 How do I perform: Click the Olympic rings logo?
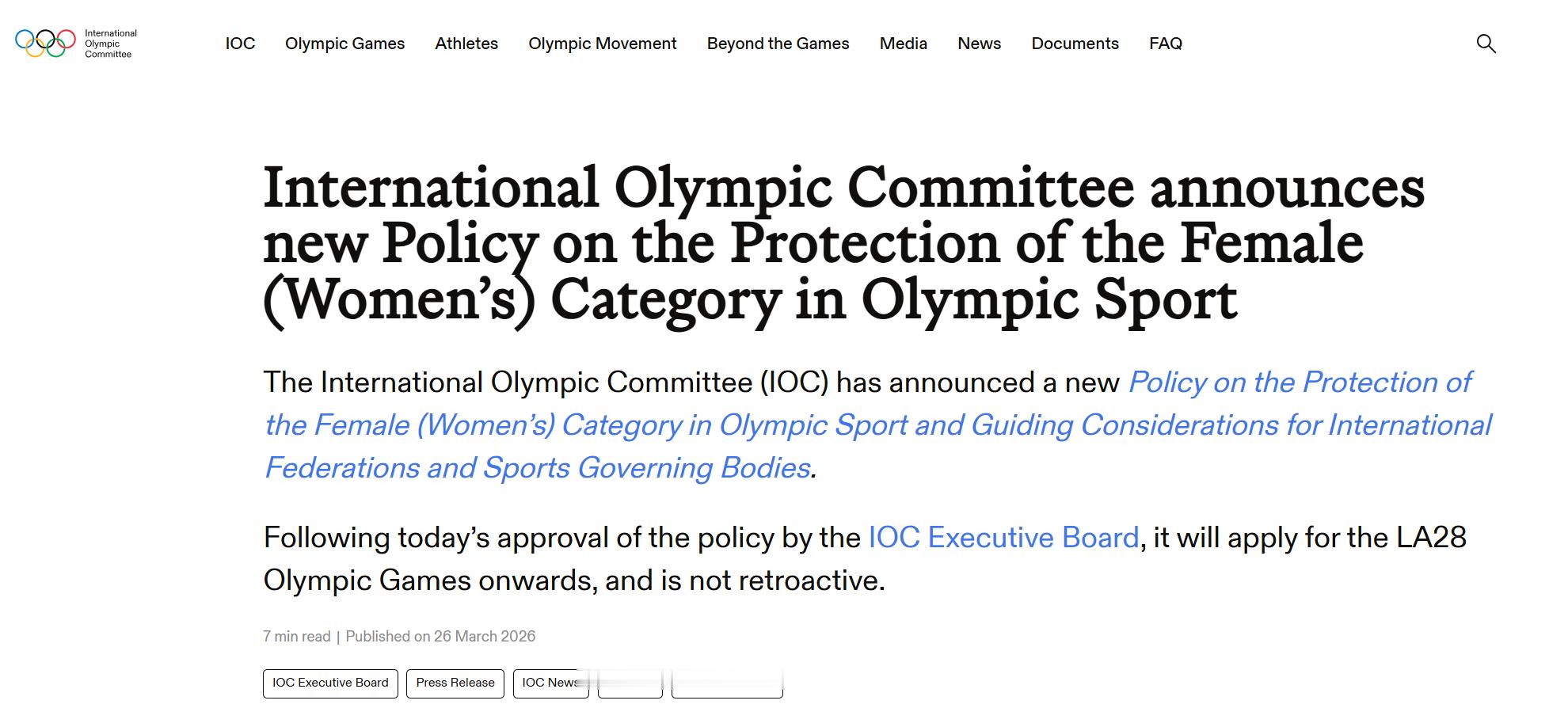pos(45,44)
